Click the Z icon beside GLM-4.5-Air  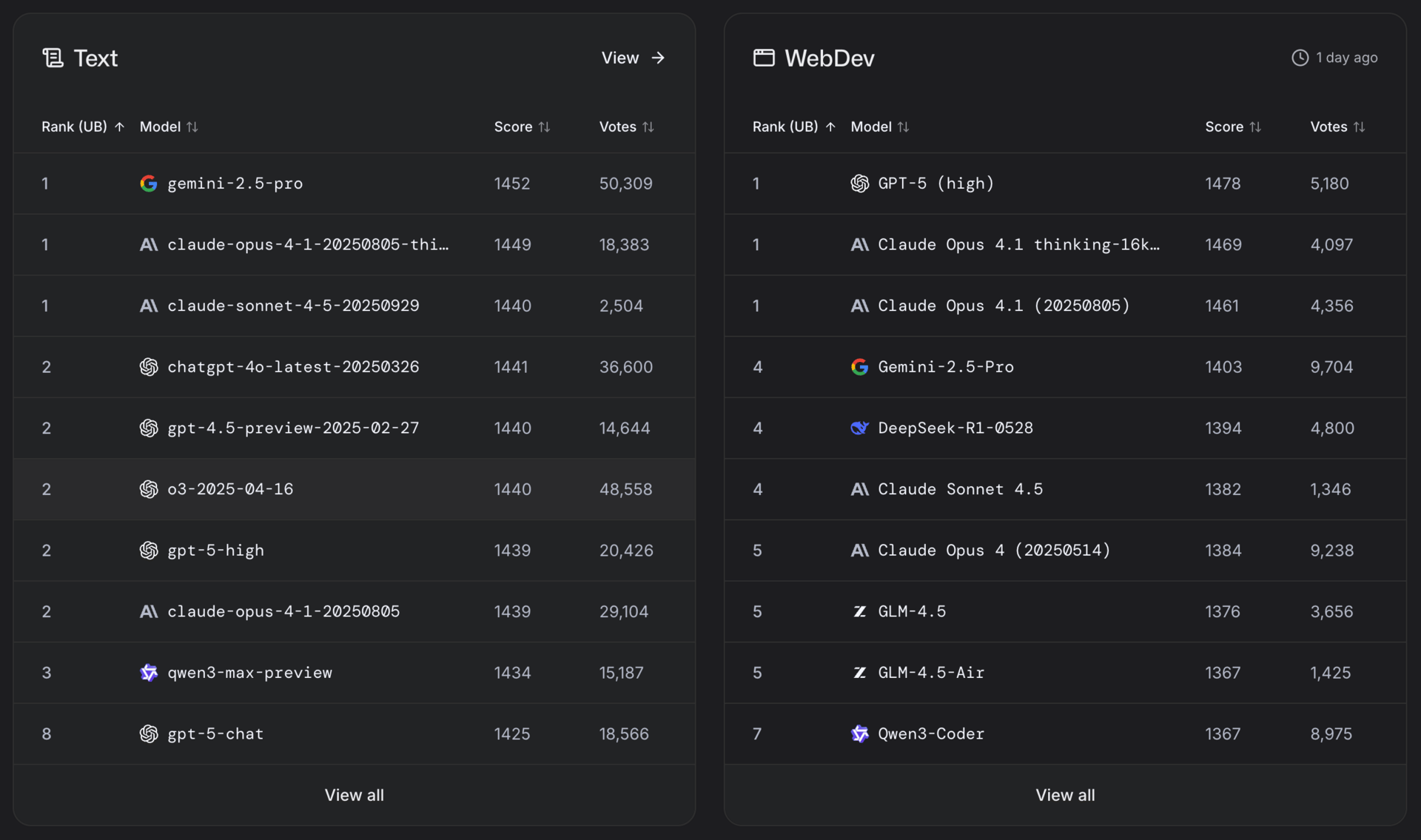[859, 673]
